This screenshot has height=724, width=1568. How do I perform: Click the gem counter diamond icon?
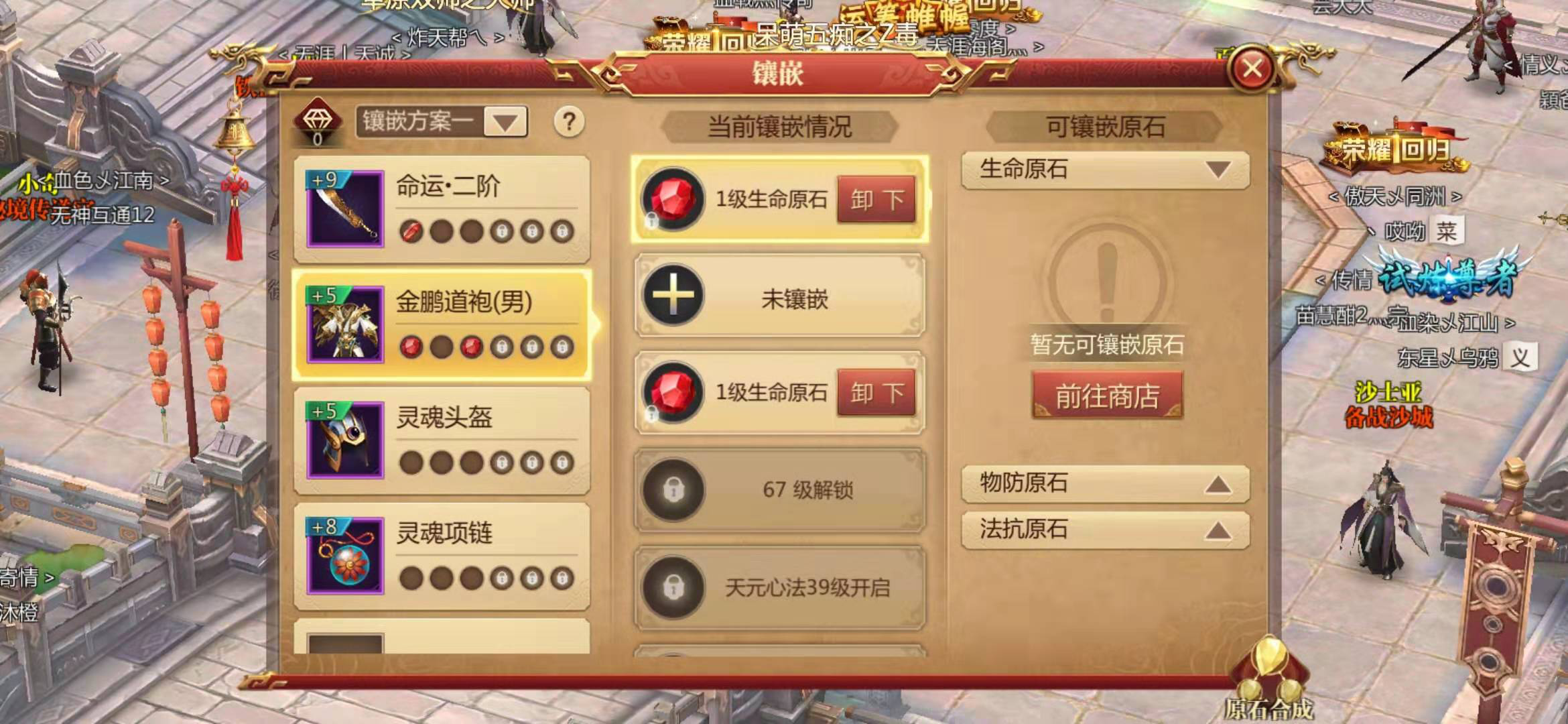click(x=318, y=119)
